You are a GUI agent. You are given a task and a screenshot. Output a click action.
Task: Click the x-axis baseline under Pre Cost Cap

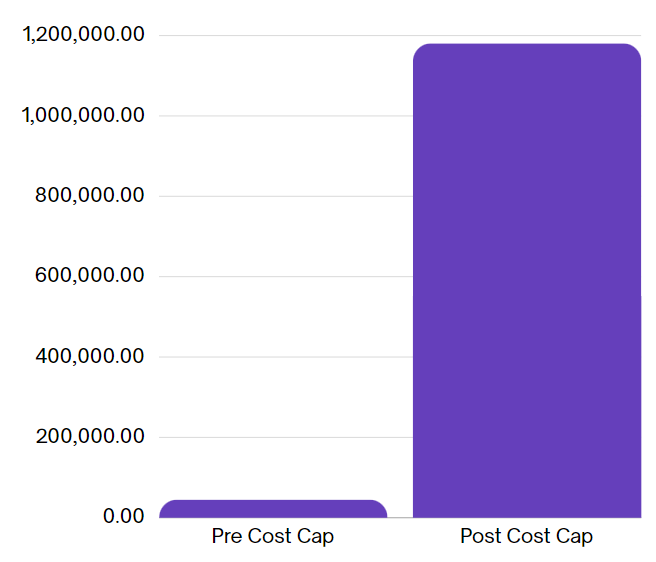(x=272, y=518)
